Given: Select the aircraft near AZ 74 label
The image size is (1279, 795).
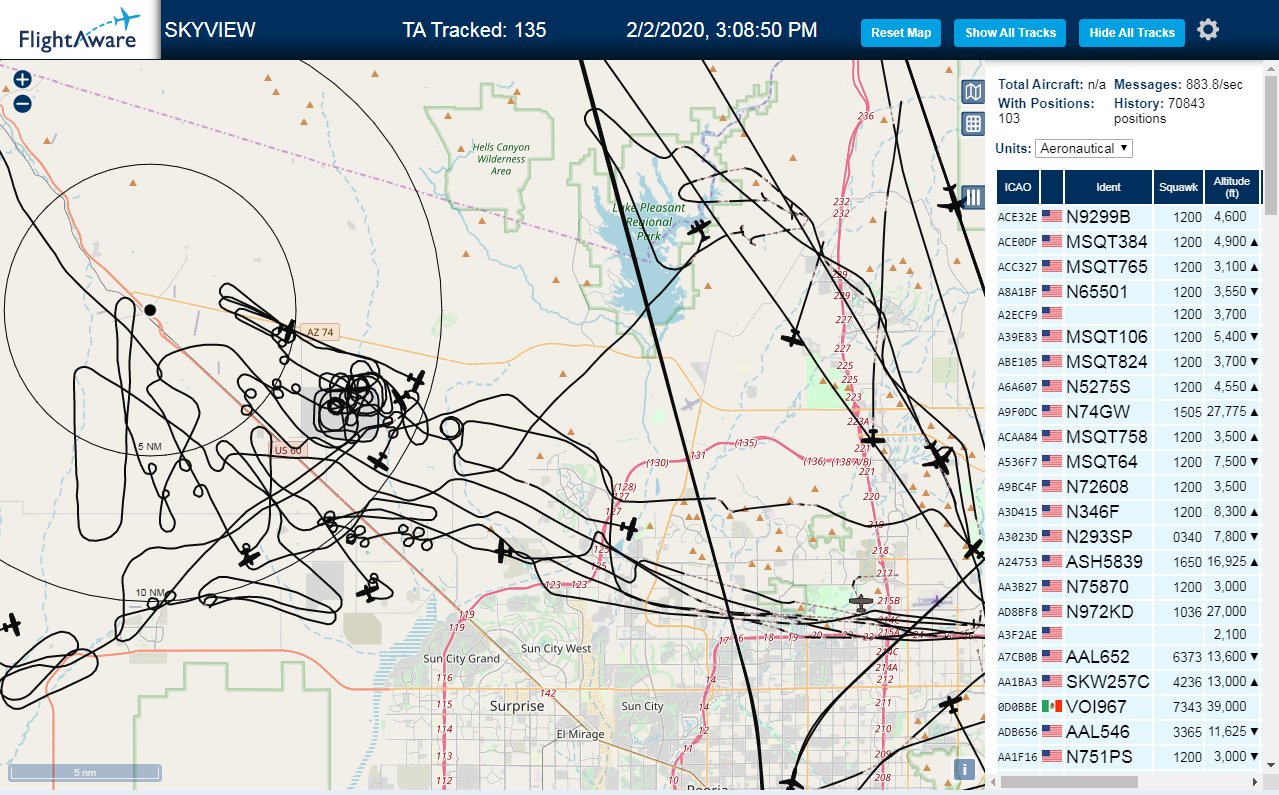Looking at the screenshot, I should (287, 330).
